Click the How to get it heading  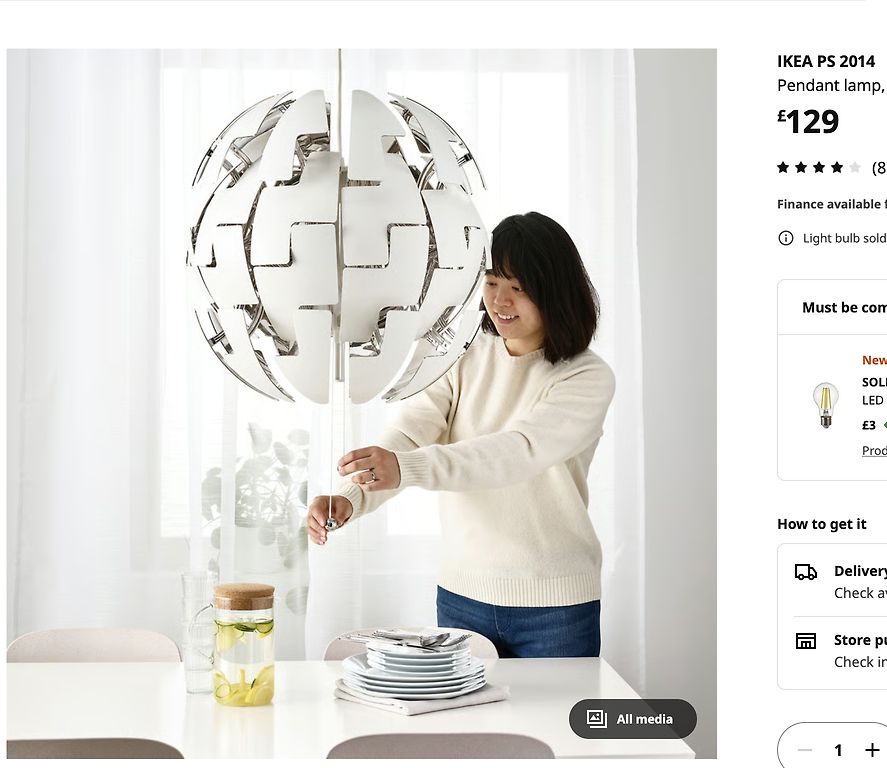pos(821,524)
